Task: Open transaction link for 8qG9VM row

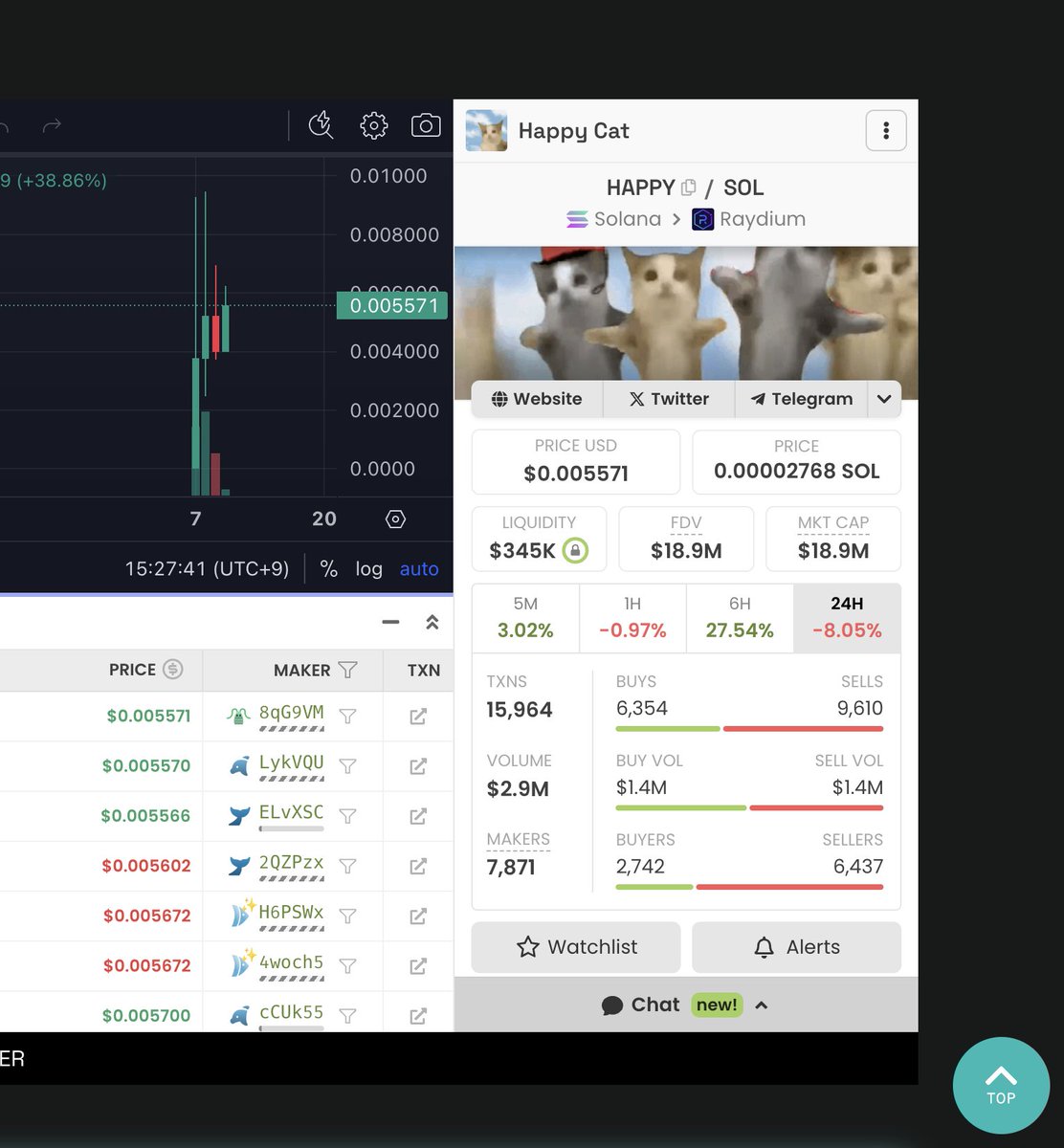Action: (418, 716)
